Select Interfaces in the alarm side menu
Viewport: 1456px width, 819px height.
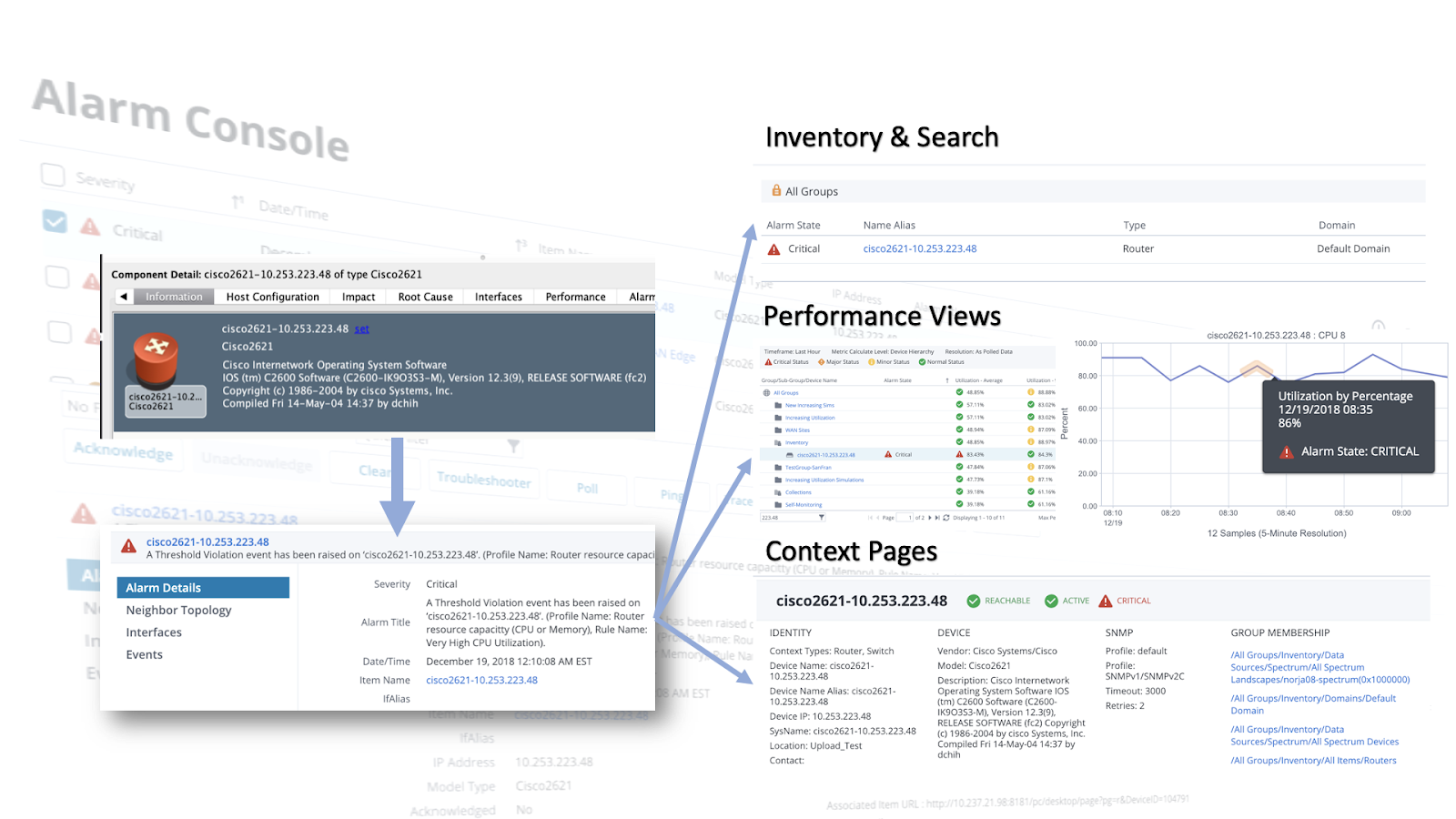click(154, 632)
